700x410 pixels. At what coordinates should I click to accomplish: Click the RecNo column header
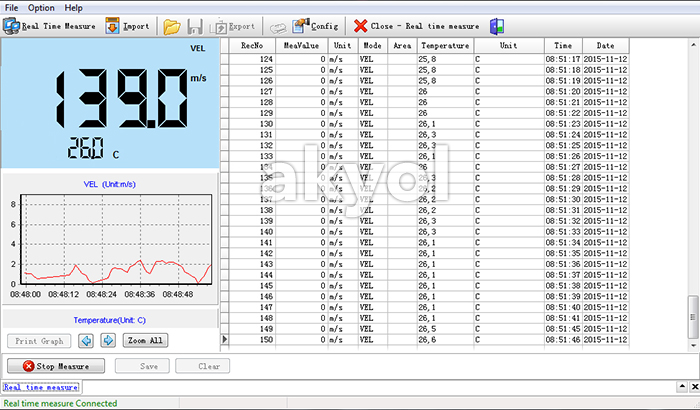click(252, 46)
